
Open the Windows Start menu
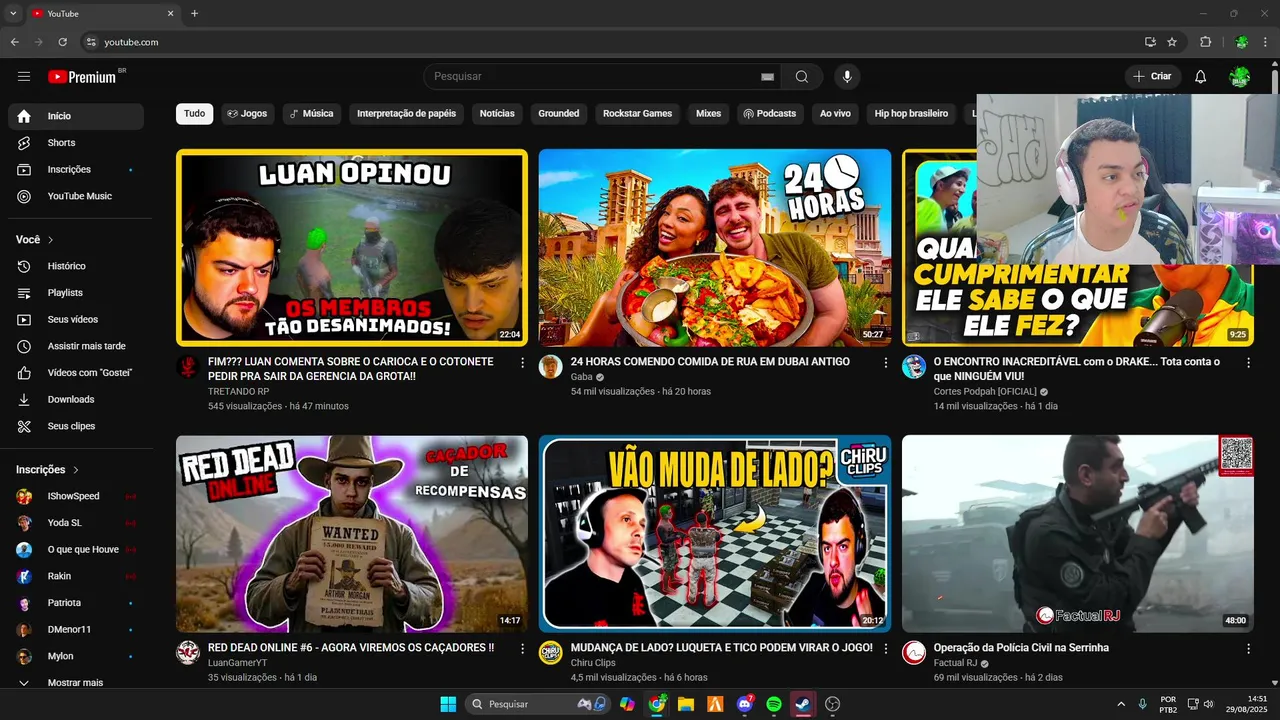point(448,704)
